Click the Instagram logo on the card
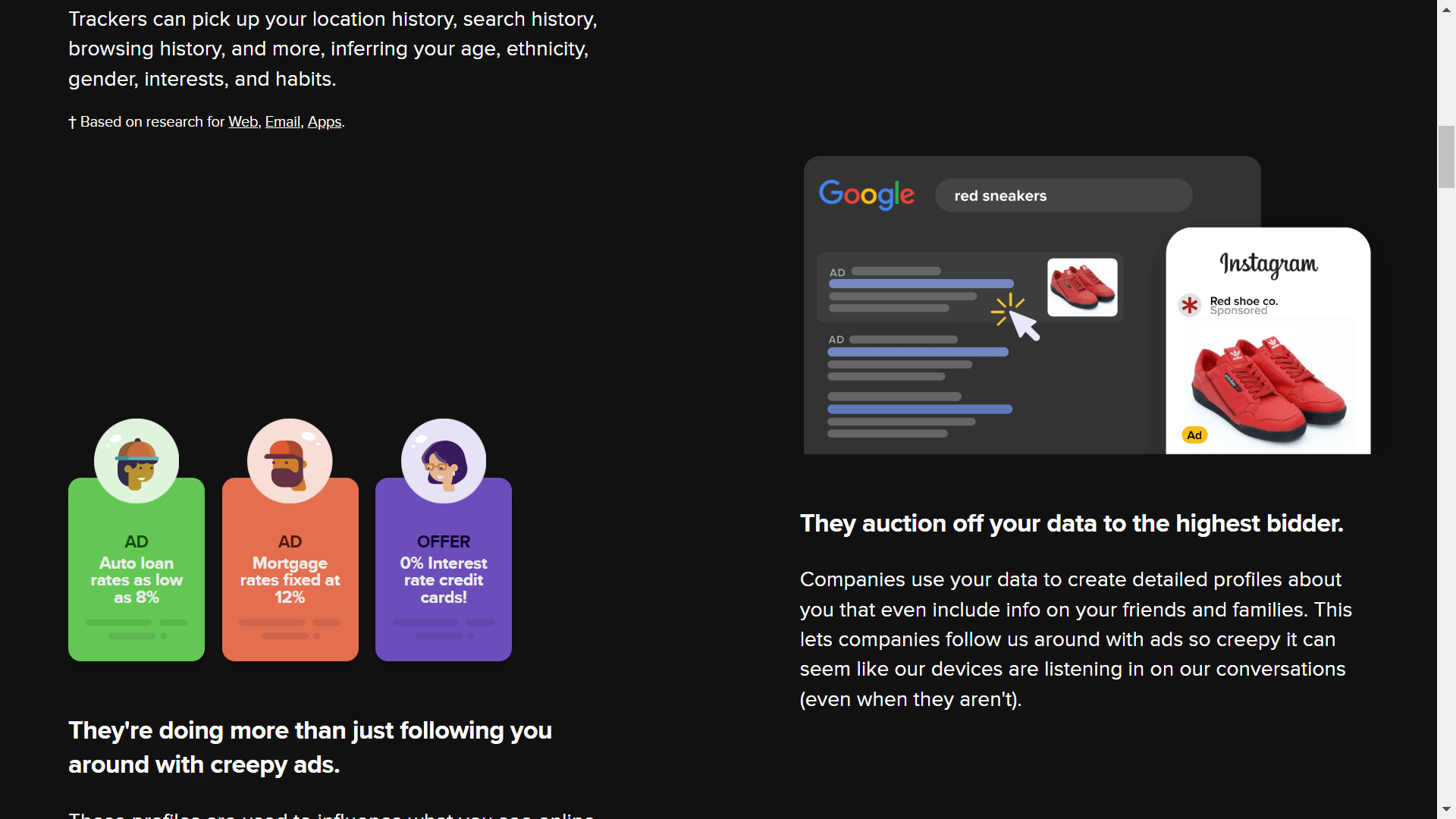The image size is (1456, 819). (1268, 264)
